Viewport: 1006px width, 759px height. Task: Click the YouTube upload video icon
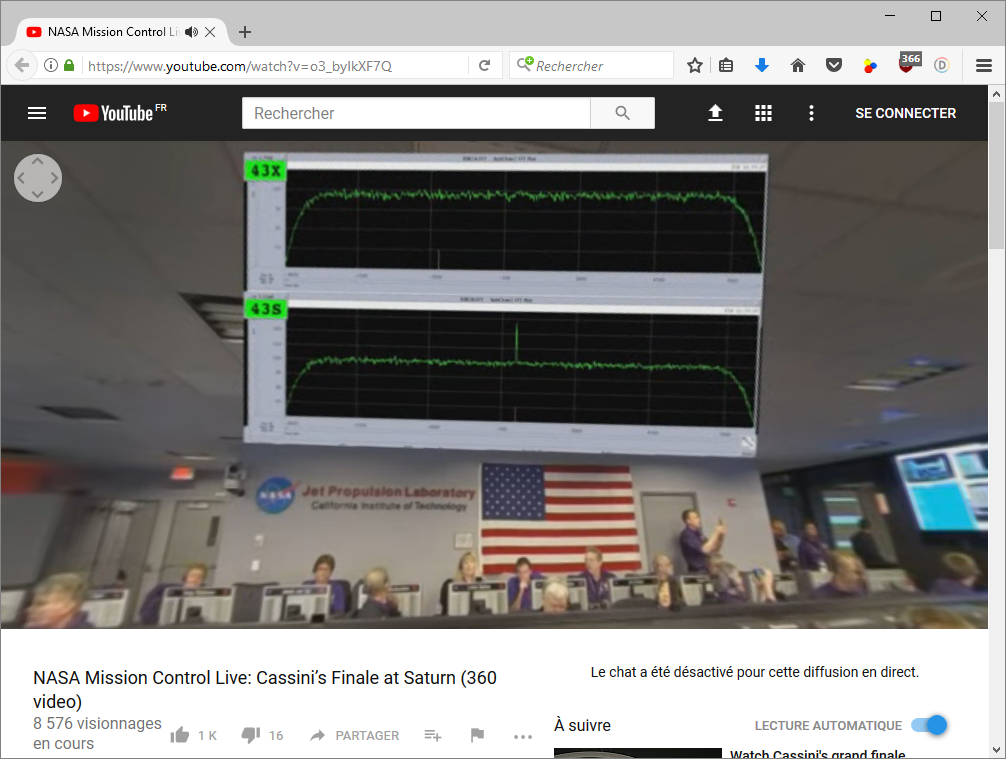715,113
